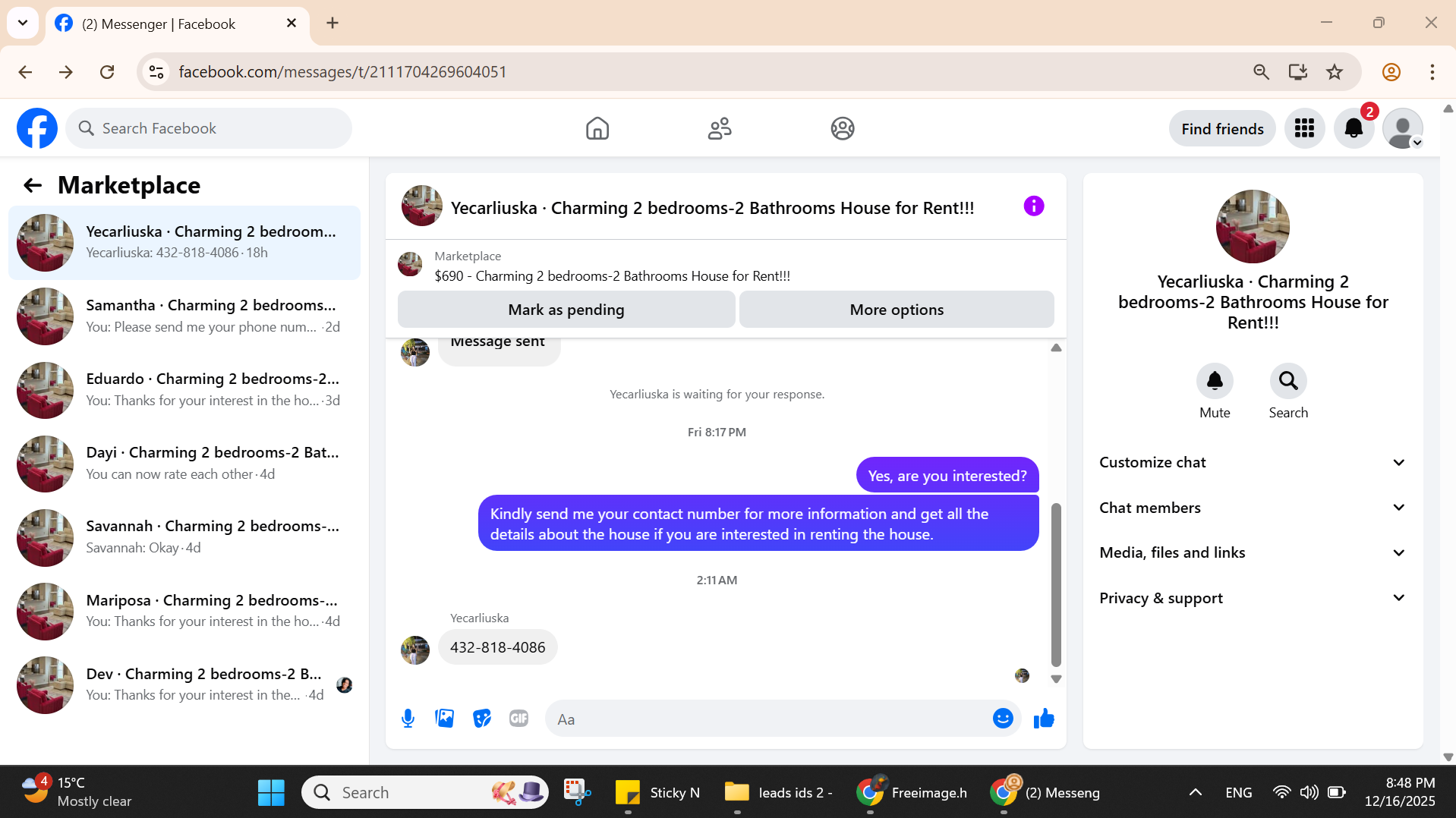Expand Privacy & support section
The image size is (1456, 818).
1253,598
